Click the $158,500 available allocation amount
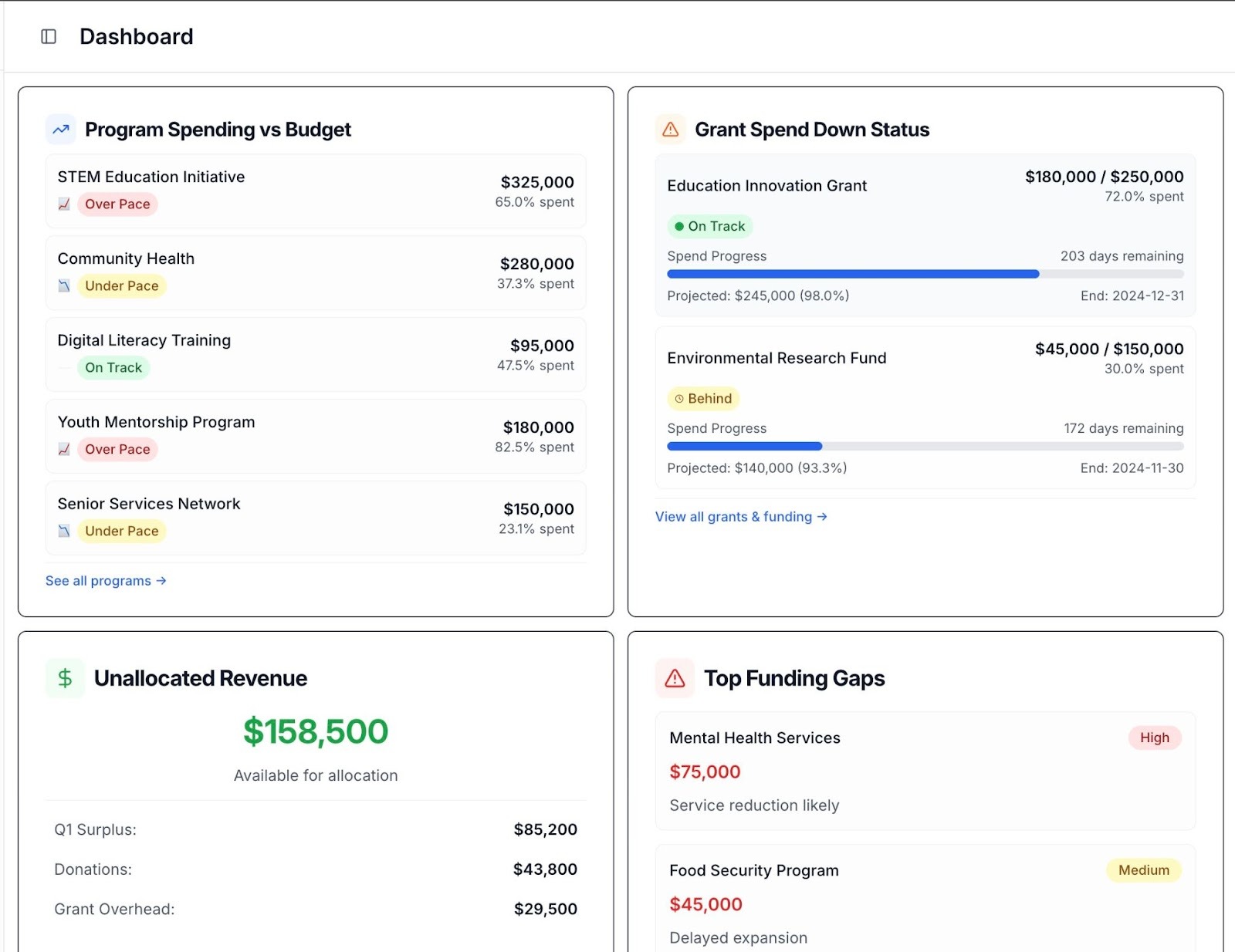 tap(315, 731)
